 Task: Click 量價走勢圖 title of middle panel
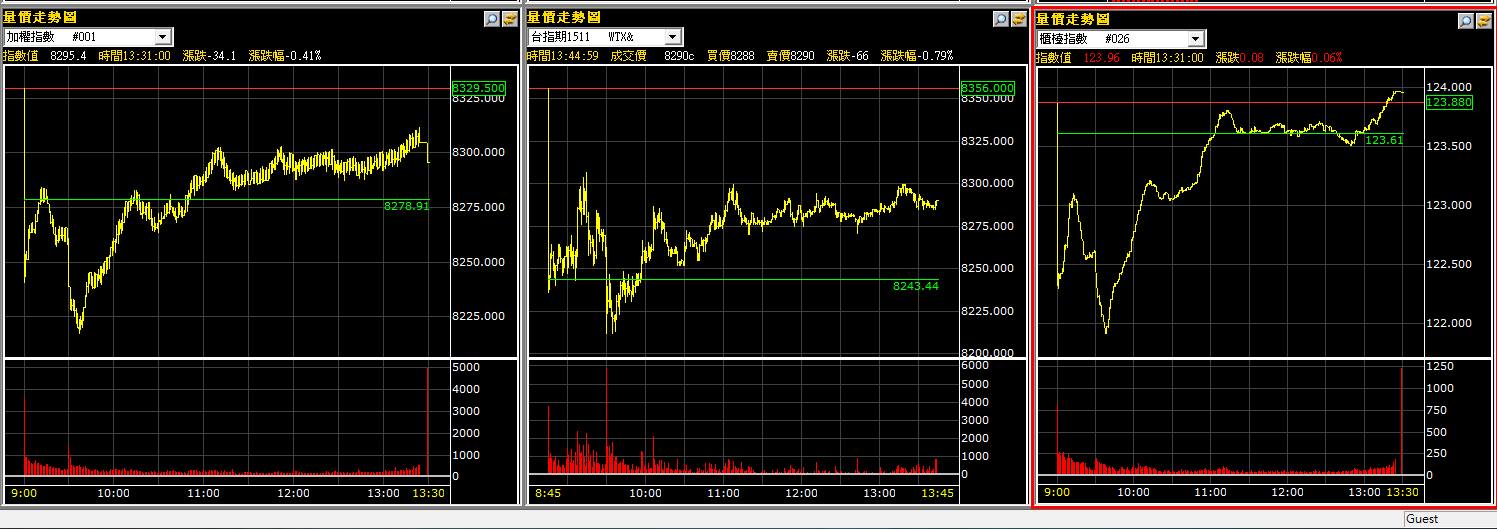pos(564,17)
